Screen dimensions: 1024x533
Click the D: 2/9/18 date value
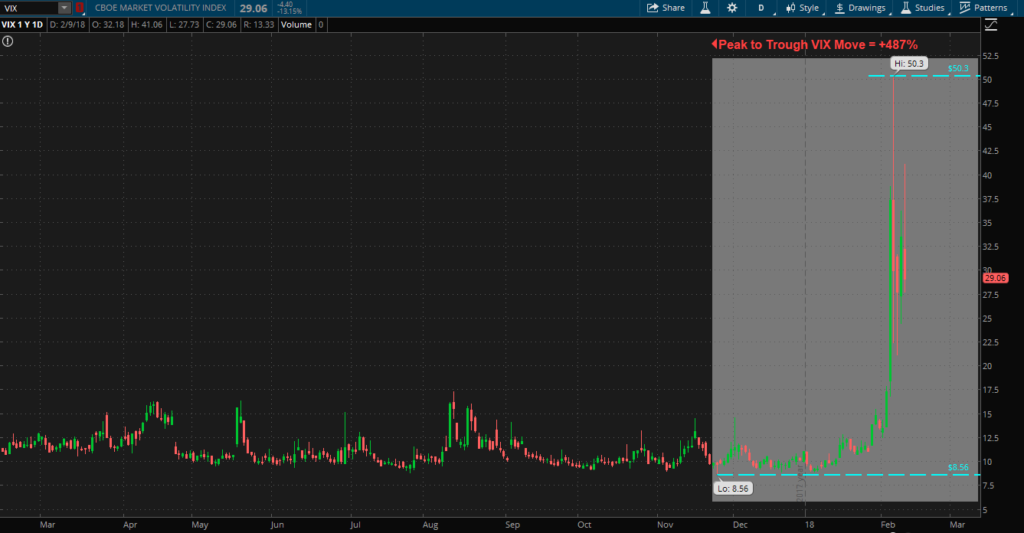tap(68, 25)
